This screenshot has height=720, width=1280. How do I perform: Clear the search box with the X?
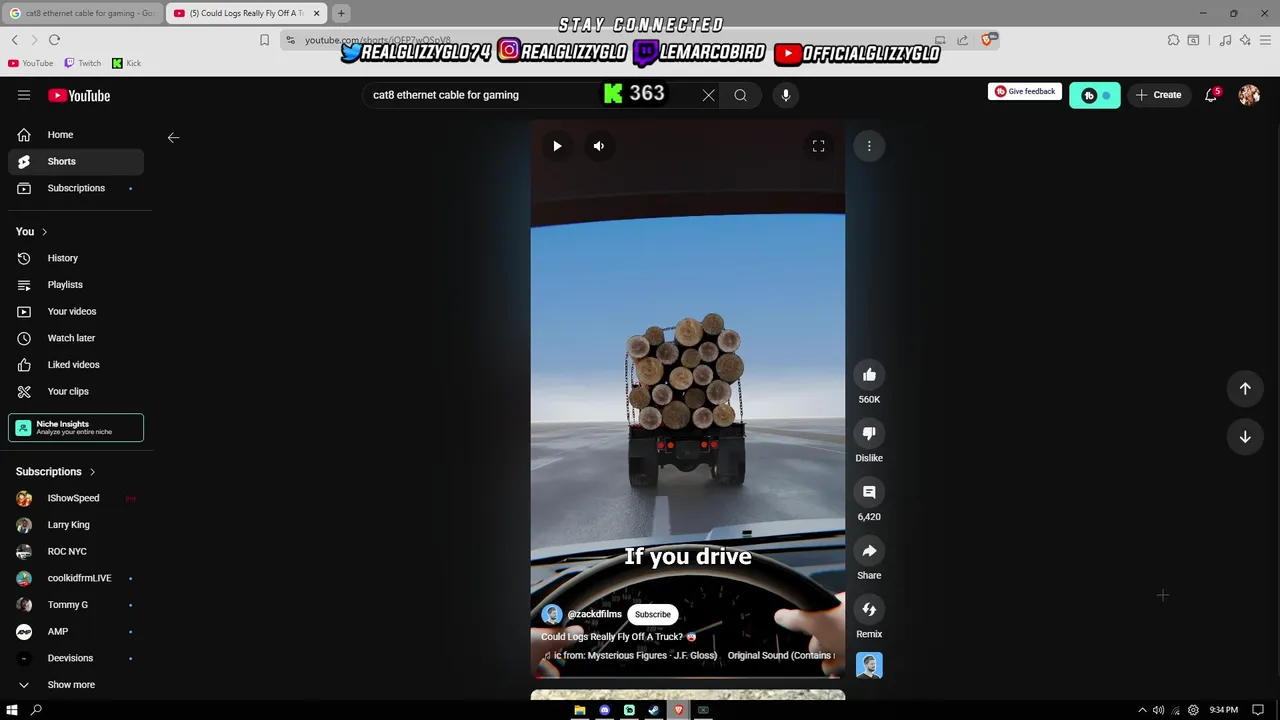tap(708, 95)
